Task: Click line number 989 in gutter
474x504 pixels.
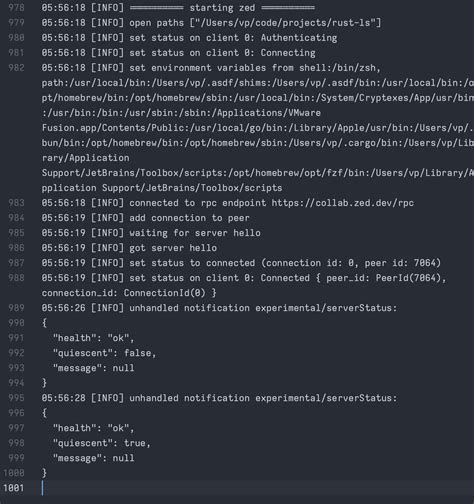Action: coord(16,308)
